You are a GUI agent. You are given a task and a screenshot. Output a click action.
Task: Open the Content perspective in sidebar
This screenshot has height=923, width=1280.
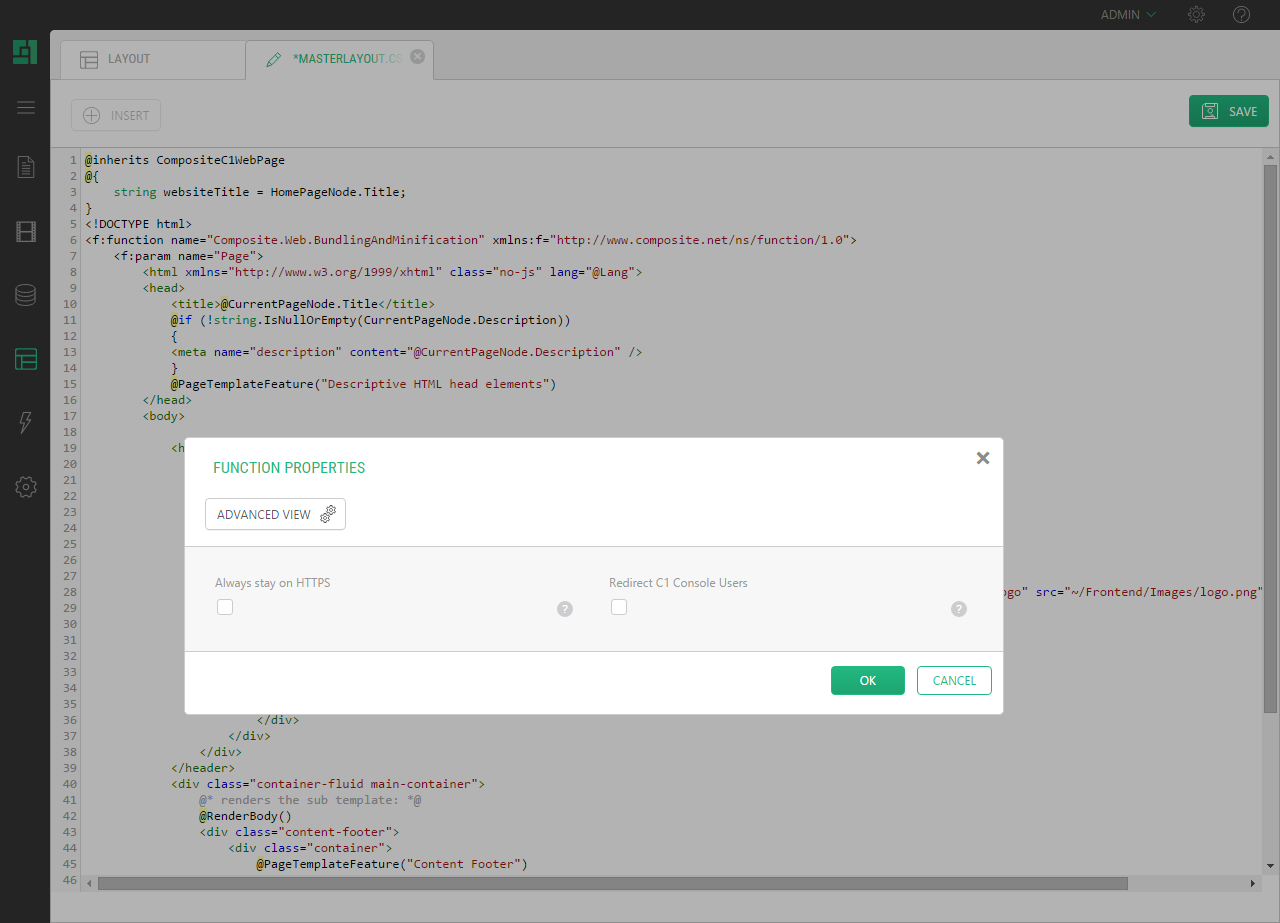coord(26,167)
